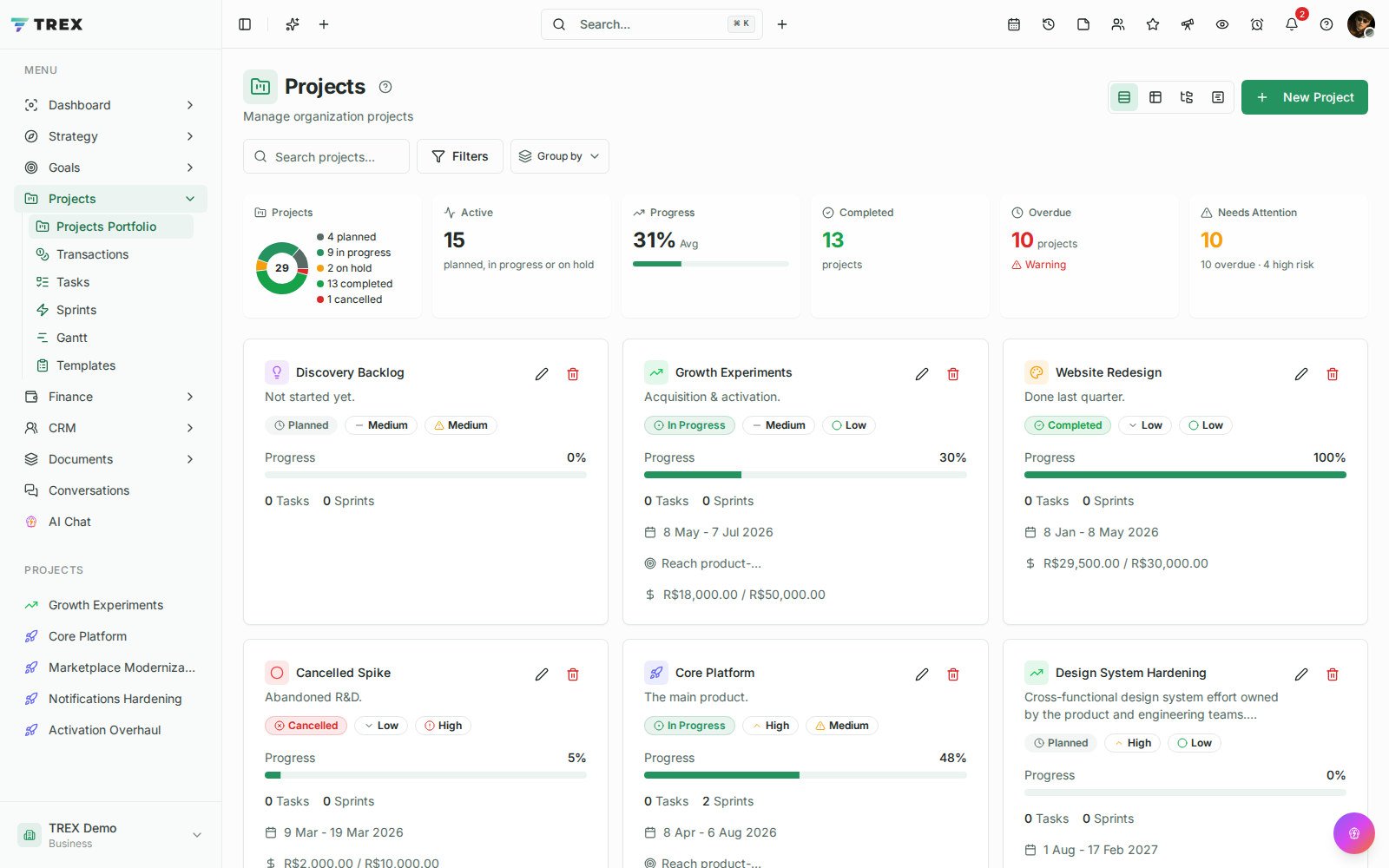The height and width of the screenshot is (868, 1389).
Task: Open Notifications Hardening project link
Action: 111,699
